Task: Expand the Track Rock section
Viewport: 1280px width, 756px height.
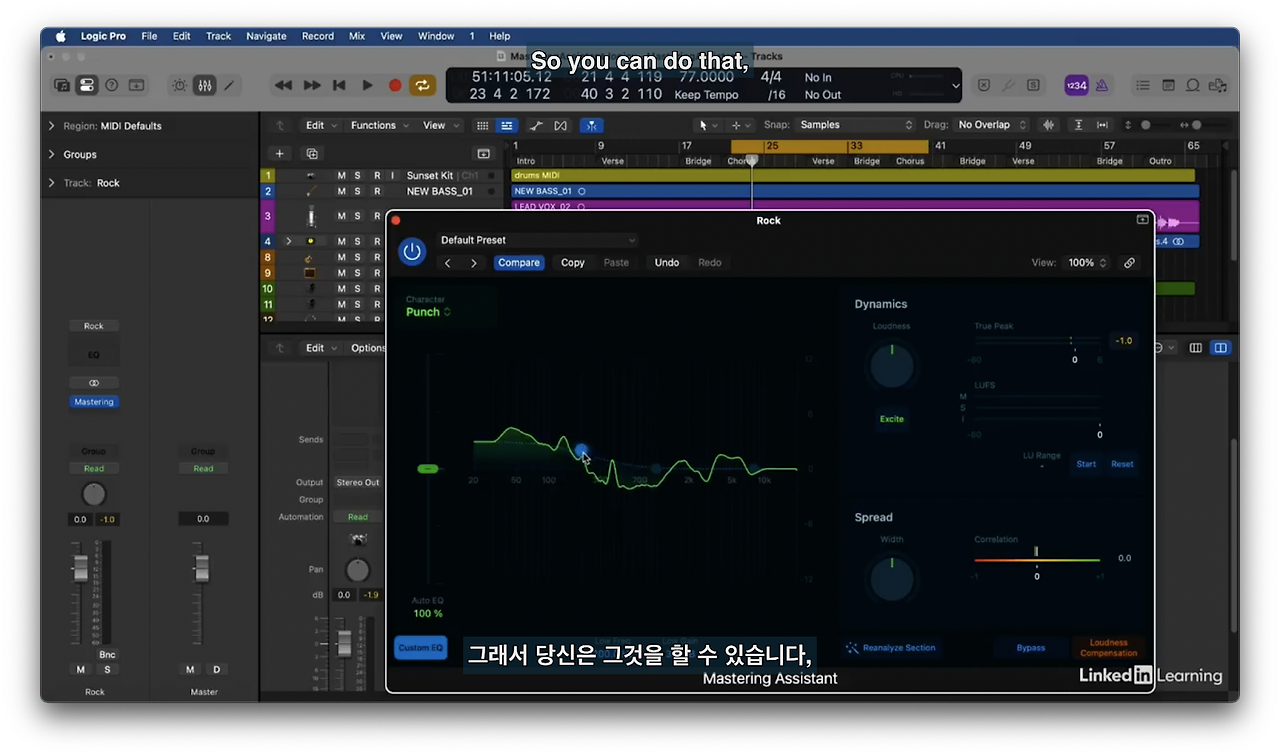Action: tap(51, 183)
